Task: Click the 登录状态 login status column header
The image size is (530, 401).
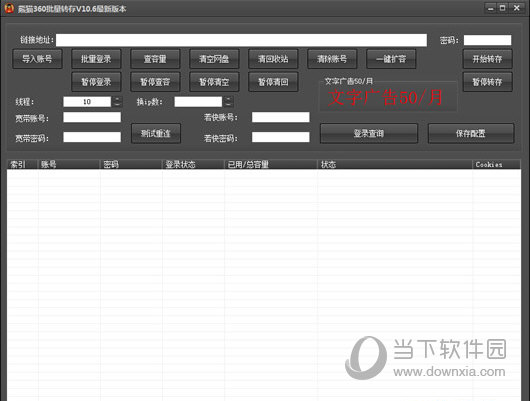Action: (x=193, y=164)
